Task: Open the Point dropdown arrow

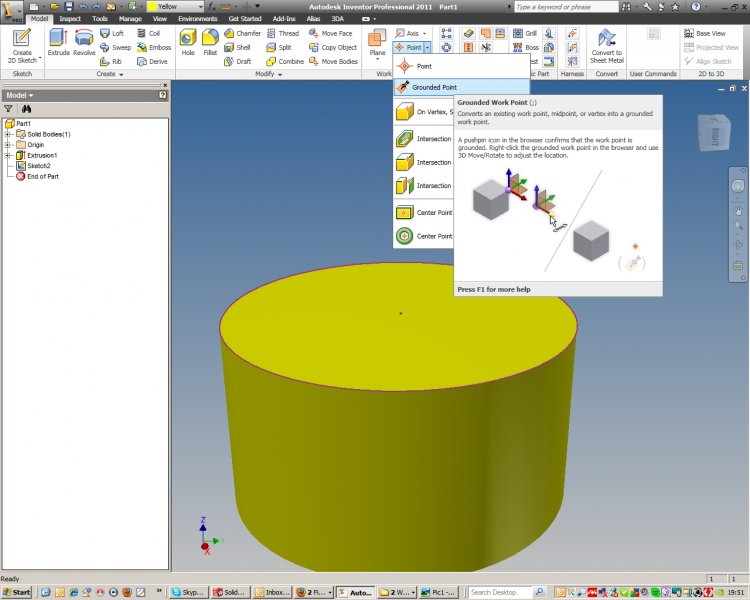Action: 428,47
